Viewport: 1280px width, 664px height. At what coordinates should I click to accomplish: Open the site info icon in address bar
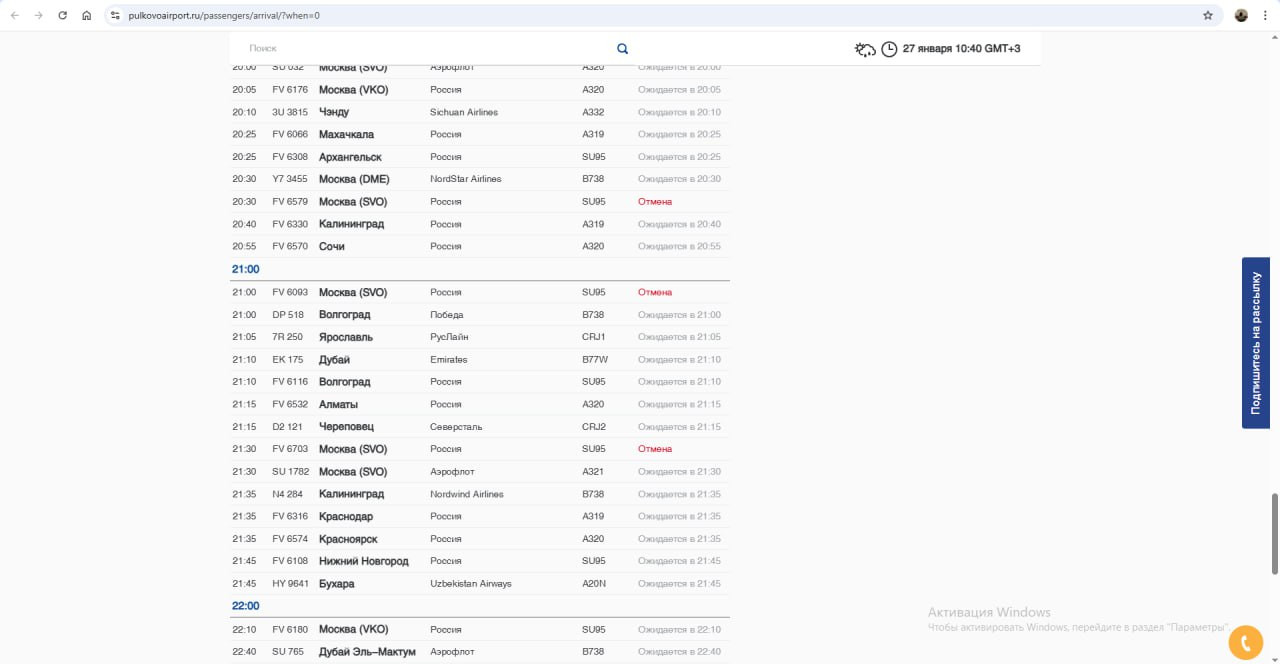115,16
